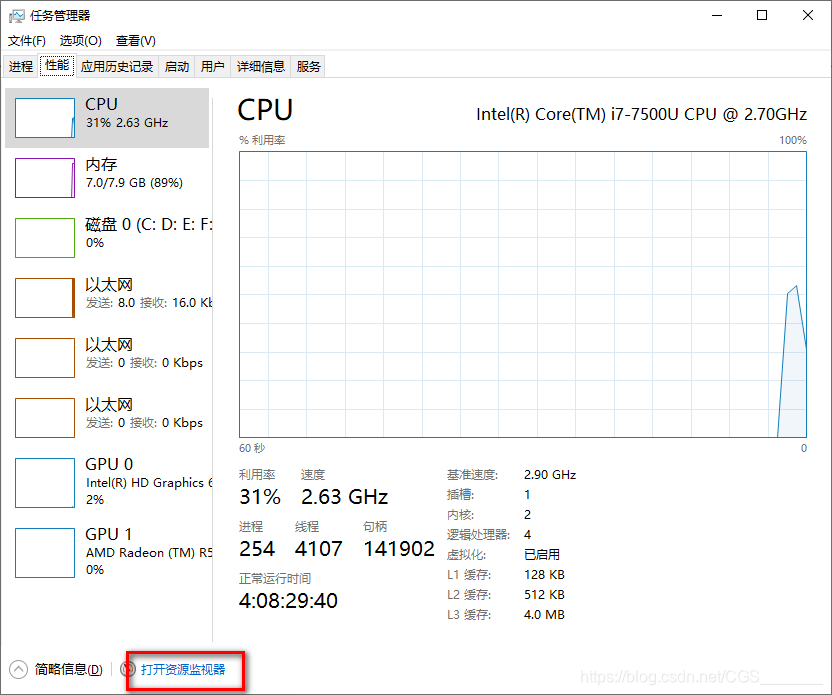This screenshot has height=695, width=832.
Task: Click the CPU utilization main graph
Action: [523, 294]
